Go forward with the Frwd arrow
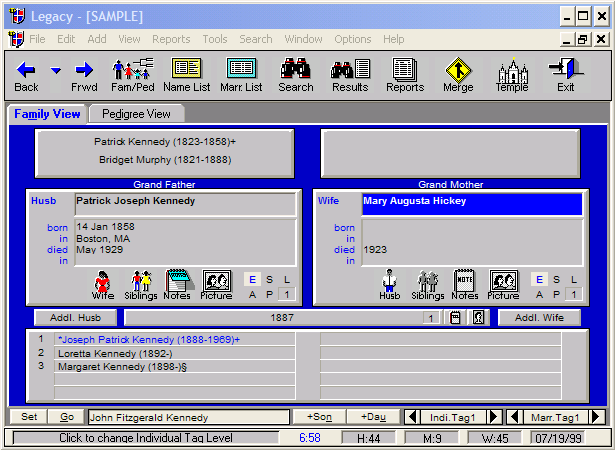Viewport: 615px width, 450px height. point(84,76)
